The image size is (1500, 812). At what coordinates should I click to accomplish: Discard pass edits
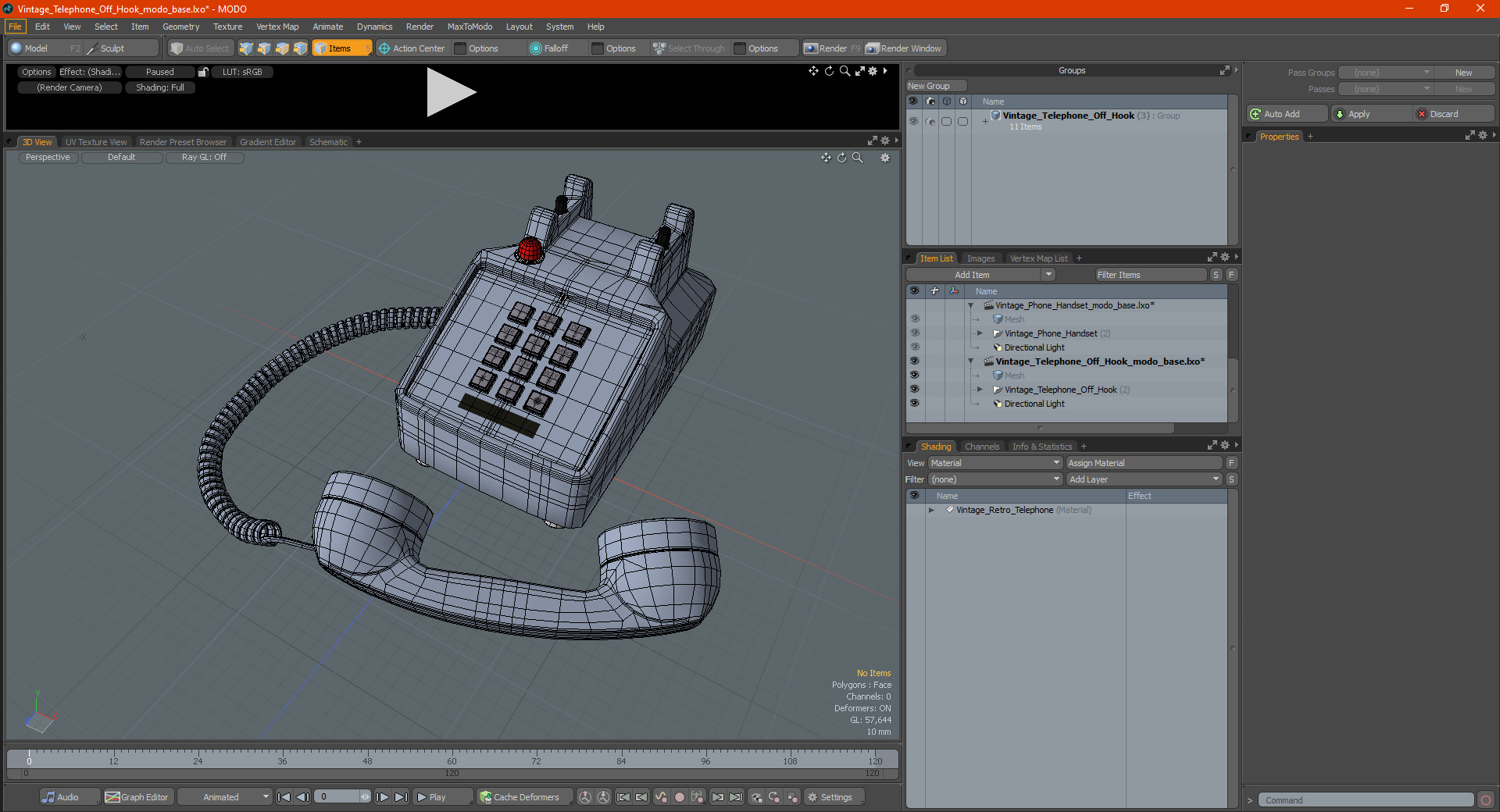point(1454,114)
